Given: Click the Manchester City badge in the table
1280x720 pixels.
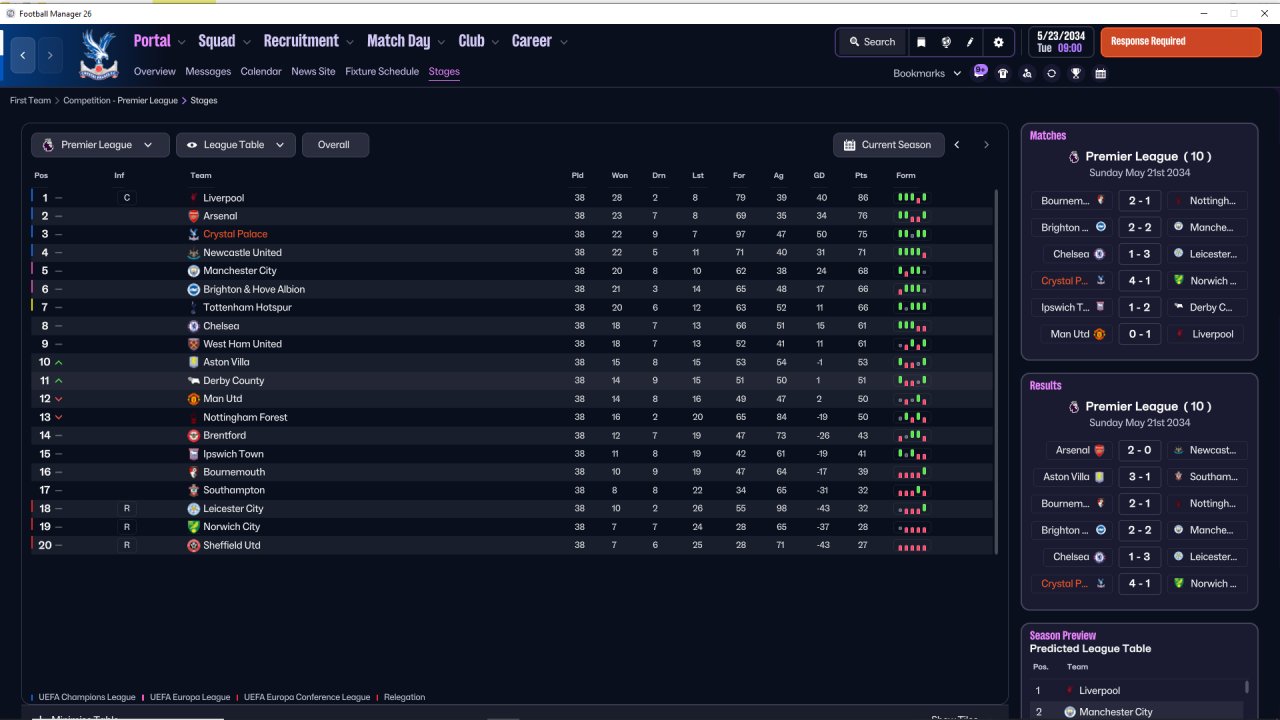Looking at the screenshot, I should click(x=194, y=271).
